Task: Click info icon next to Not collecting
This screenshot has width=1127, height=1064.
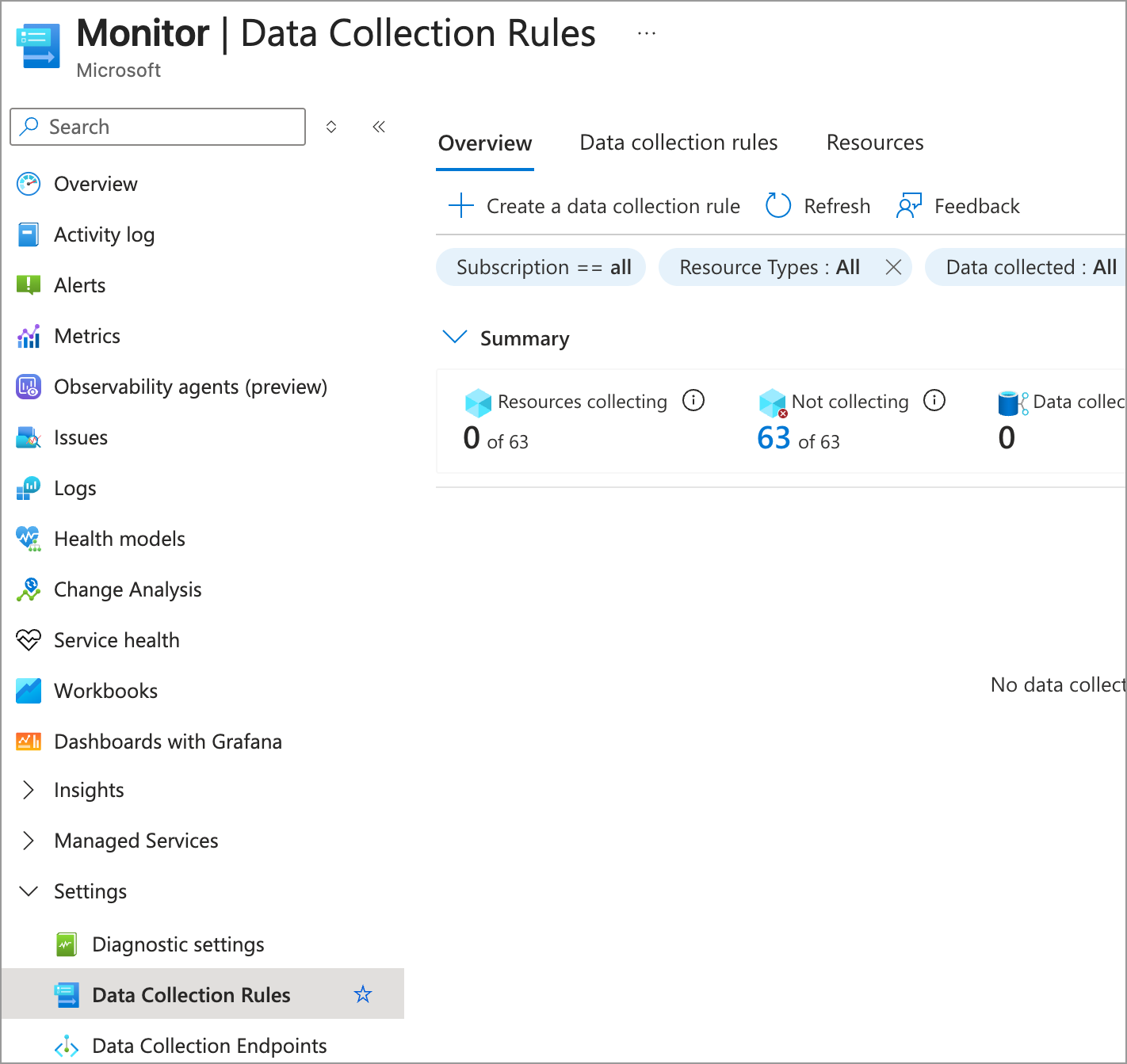Action: (934, 400)
